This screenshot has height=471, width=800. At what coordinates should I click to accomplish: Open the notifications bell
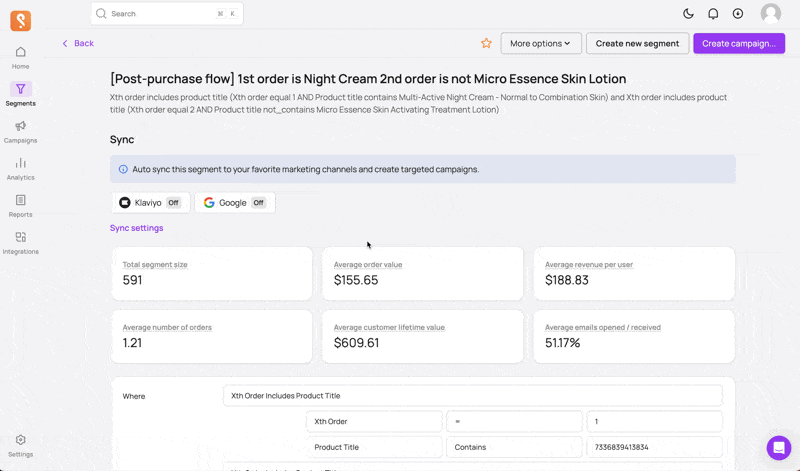point(713,14)
